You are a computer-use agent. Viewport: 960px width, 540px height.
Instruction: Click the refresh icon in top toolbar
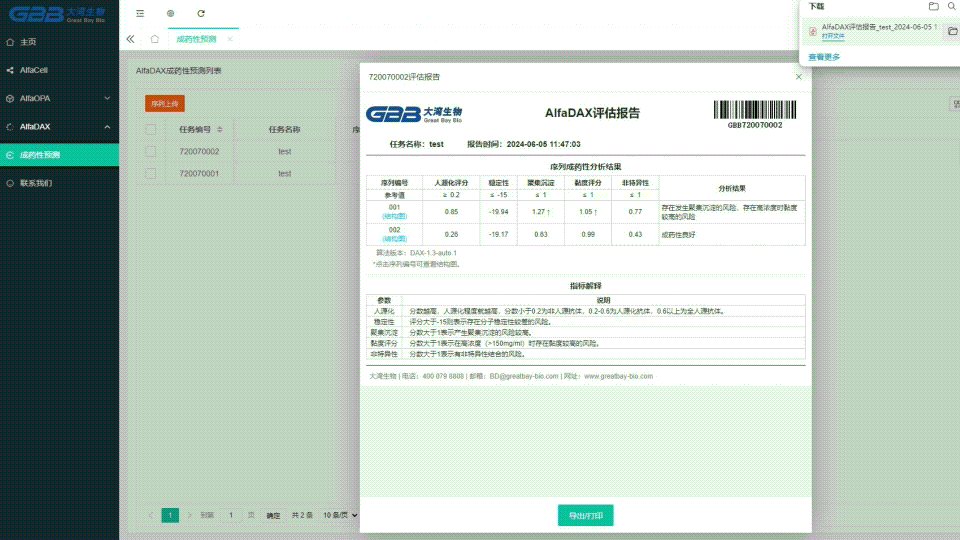coord(201,13)
